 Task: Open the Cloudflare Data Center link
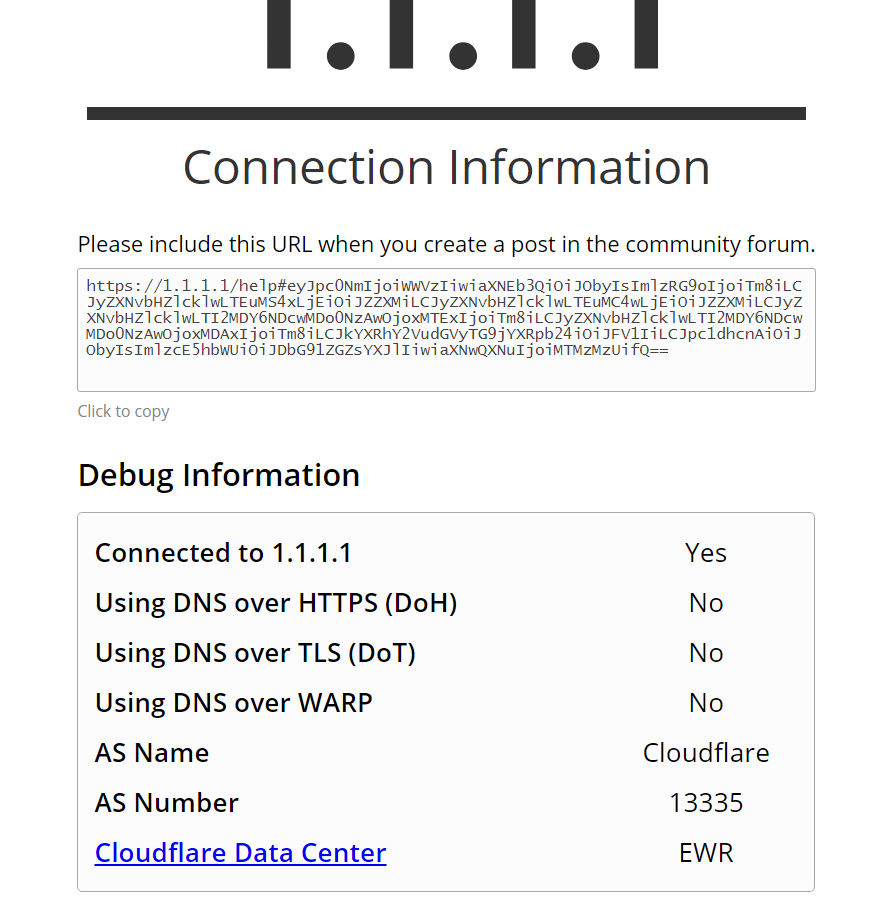click(240, 853)
